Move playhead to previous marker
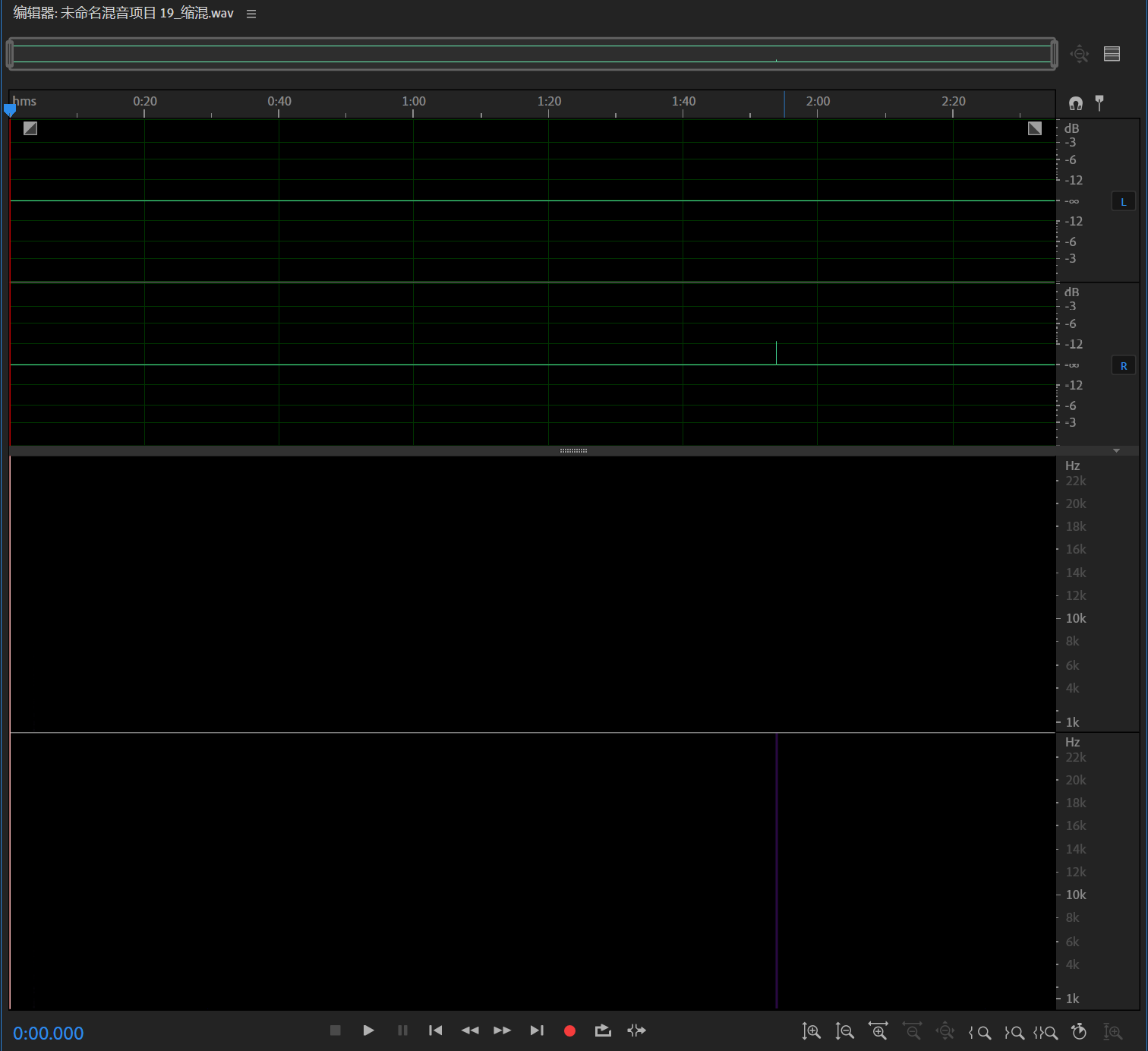This screenshot has height=1051, width=1148. (435, 1030)
